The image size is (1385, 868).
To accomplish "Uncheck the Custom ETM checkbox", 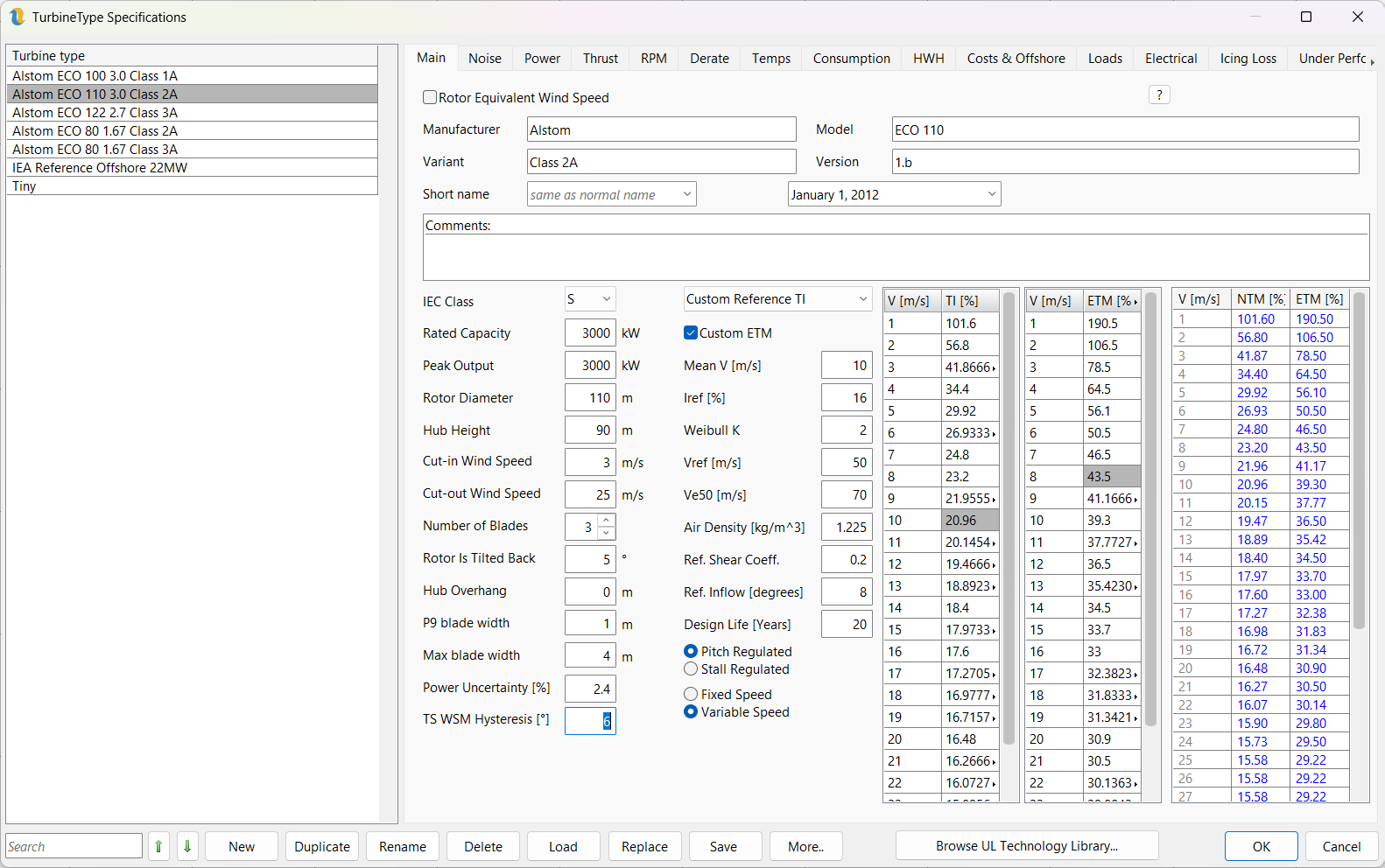I will click(691, 332).
